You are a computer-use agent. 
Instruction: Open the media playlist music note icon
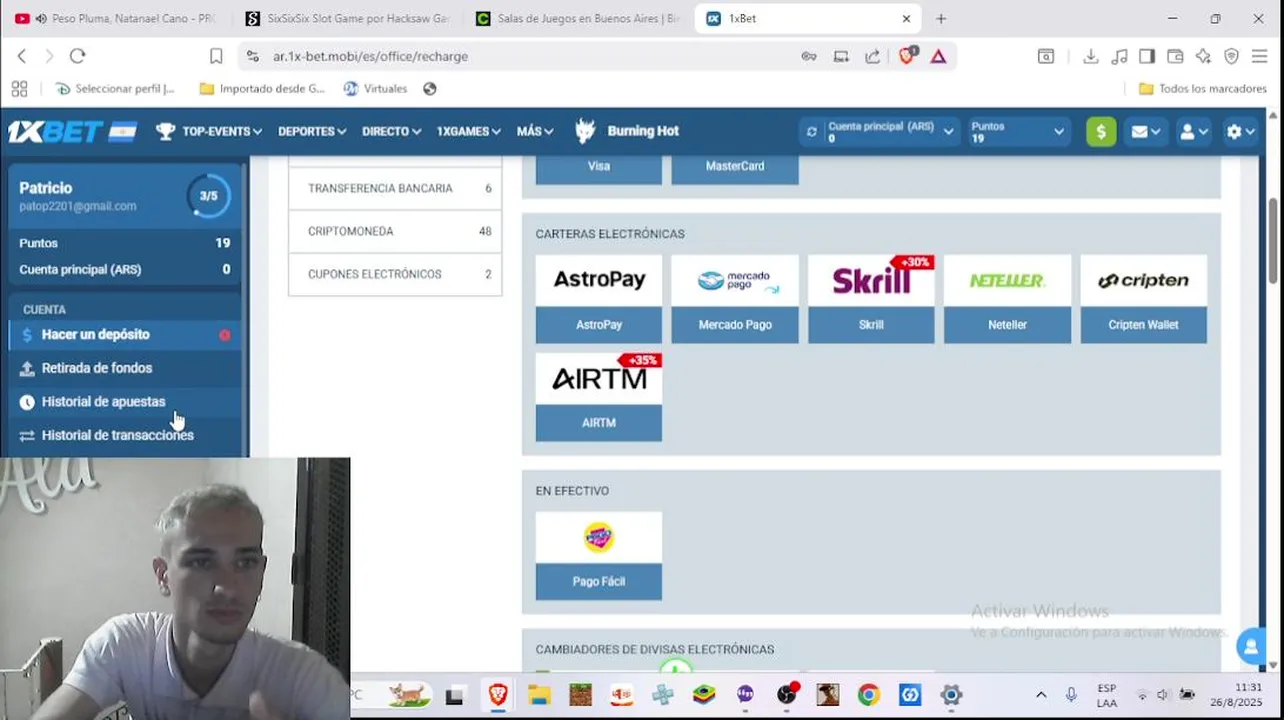click(x=1119, y=56)
